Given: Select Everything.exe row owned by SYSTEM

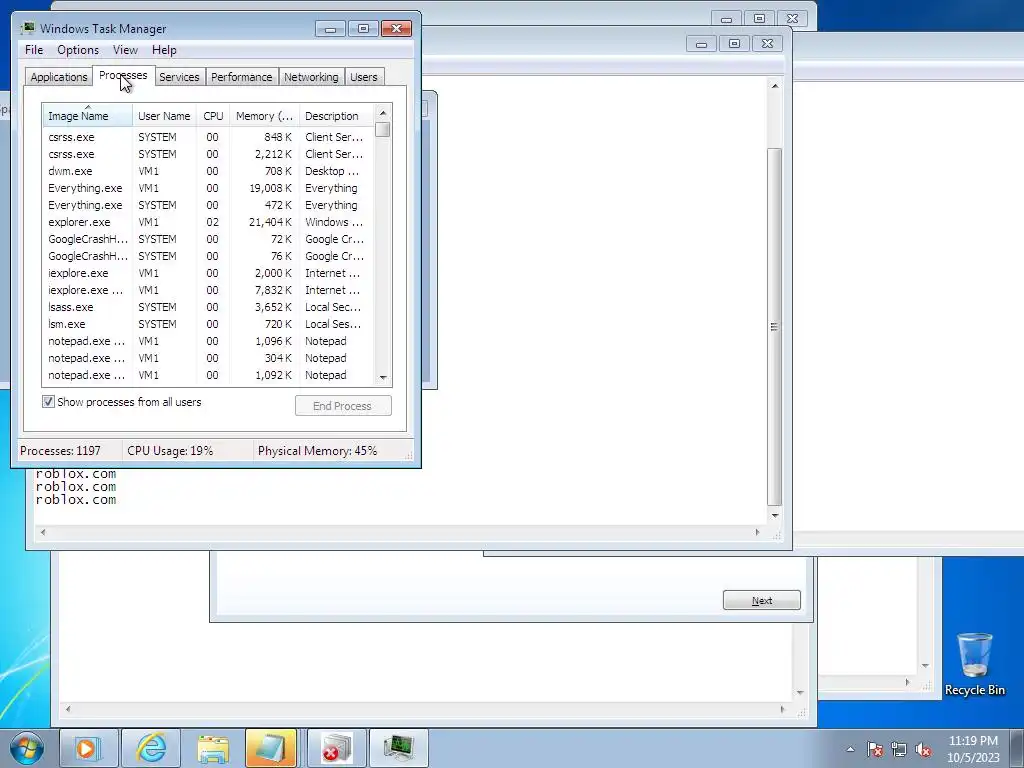Looking at the screenshot, I should [x=208, y=205].
